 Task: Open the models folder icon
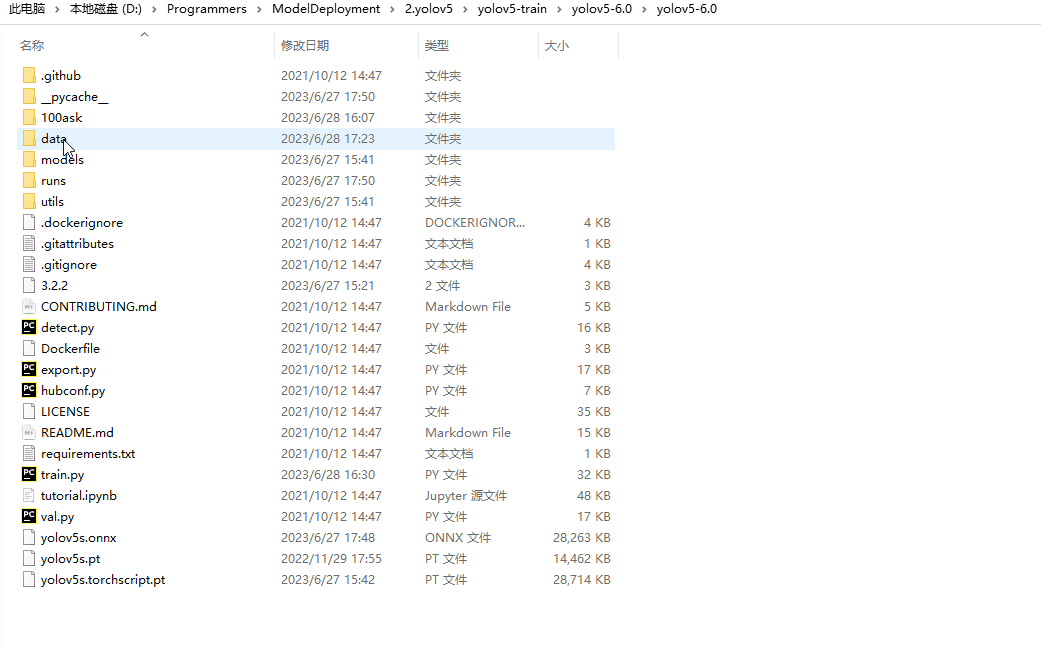(27, 159)
